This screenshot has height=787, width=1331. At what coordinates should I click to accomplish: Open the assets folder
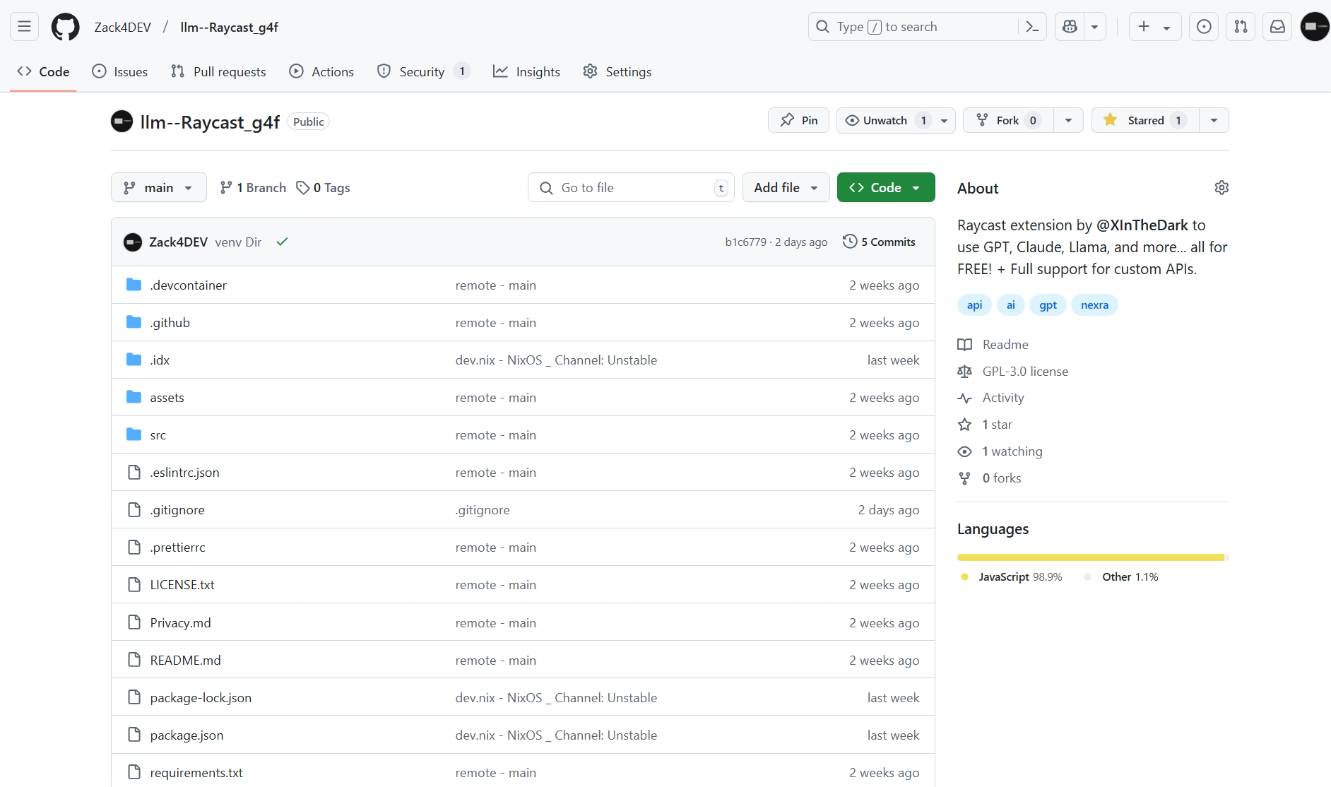pyautogui.click(x=167, y=398)
